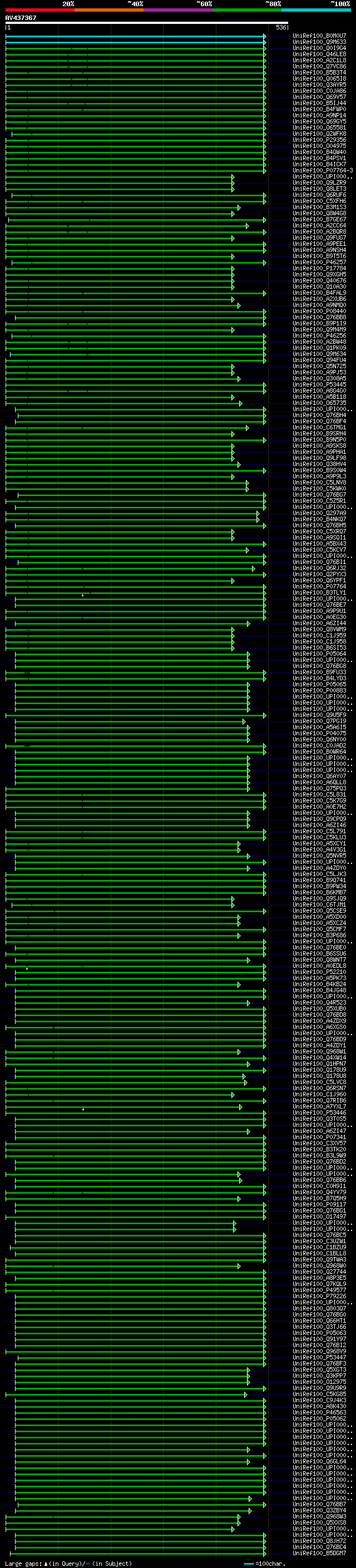Click the UniRef100_P53447 label
356x1568 pixels.
coord(319,1357)
